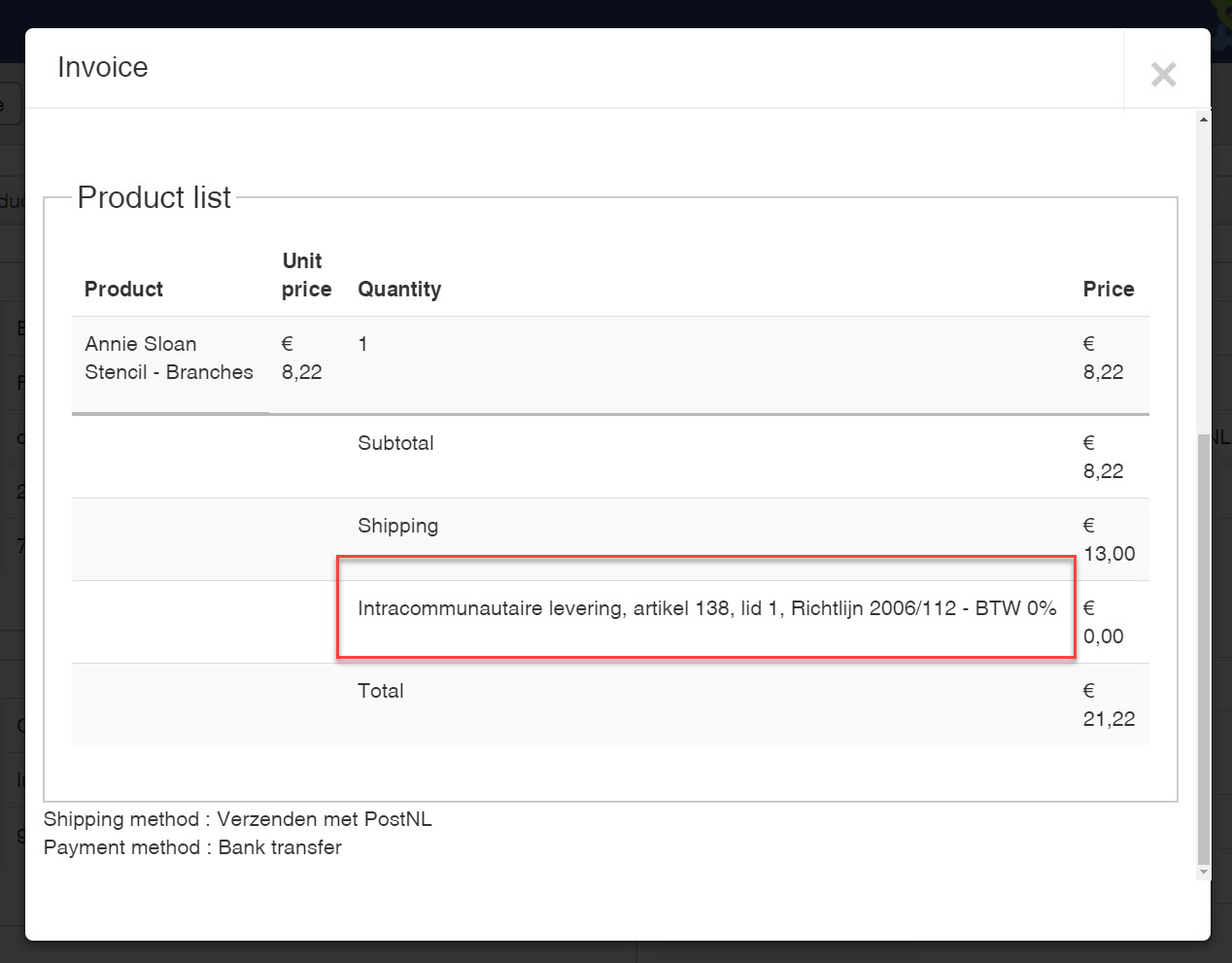Viewport: 1232px width, 963px height.
Task: Click the Shipping row label
Action: coord(397,526)
